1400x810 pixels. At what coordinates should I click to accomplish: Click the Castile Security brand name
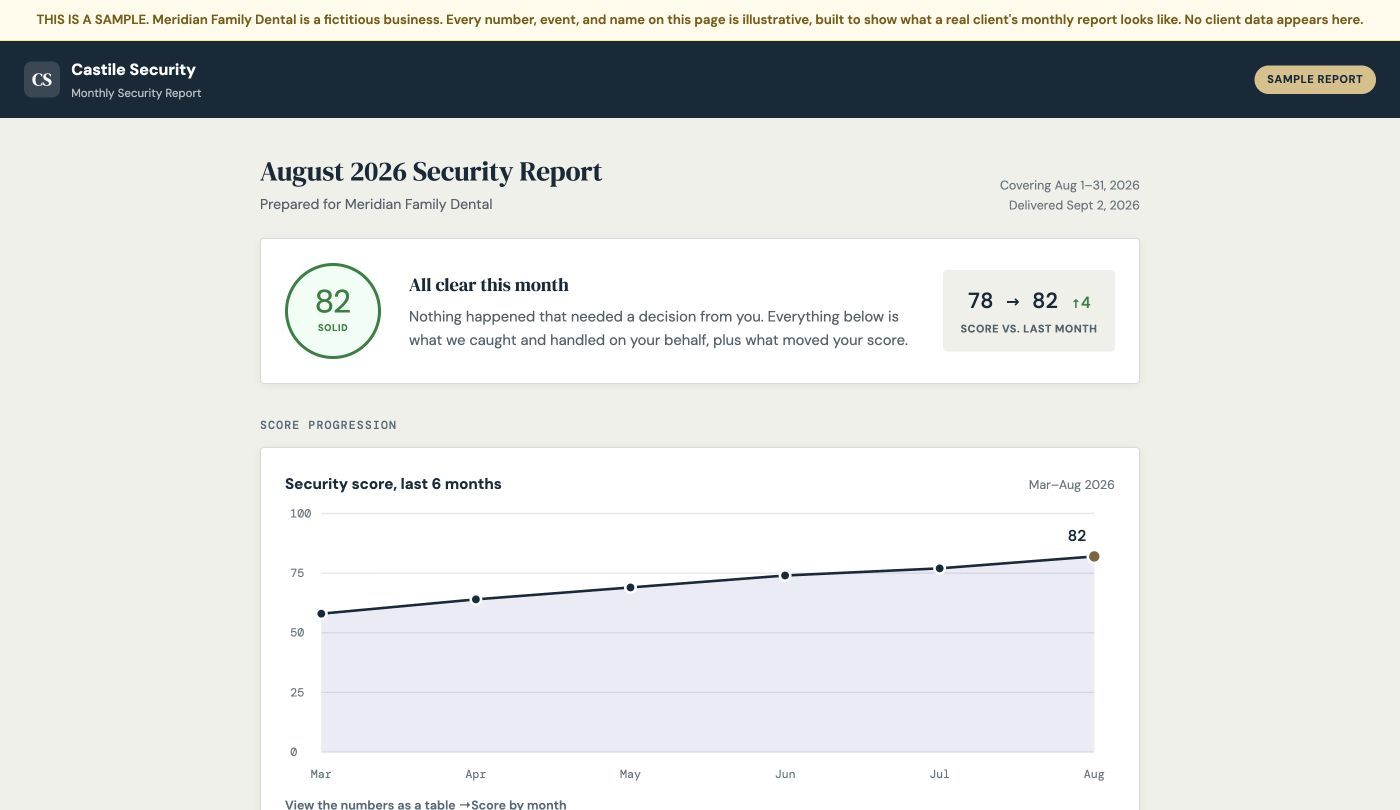[x=133, y=69]
